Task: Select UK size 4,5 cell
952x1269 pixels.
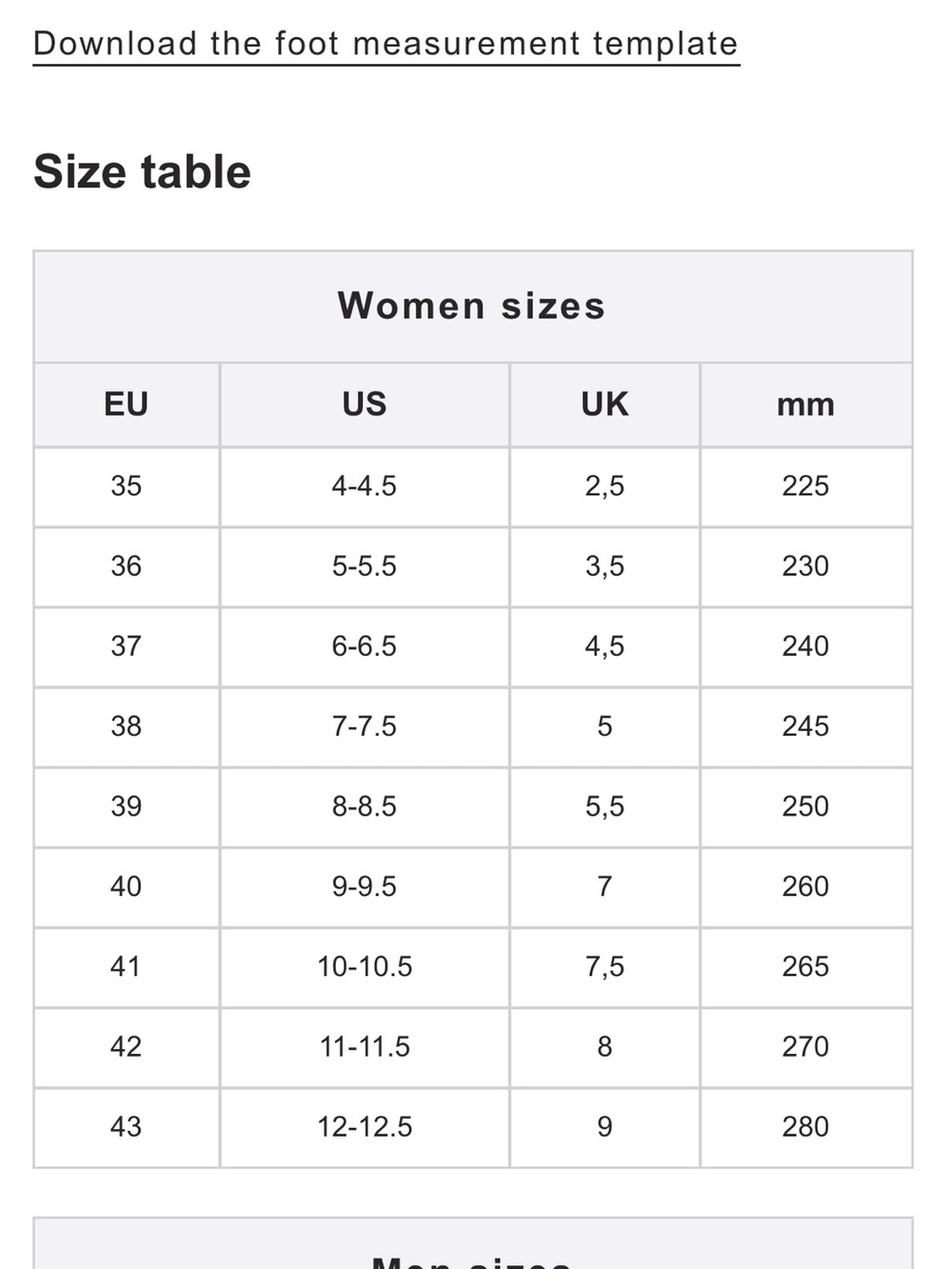Action: coord(605,646)
